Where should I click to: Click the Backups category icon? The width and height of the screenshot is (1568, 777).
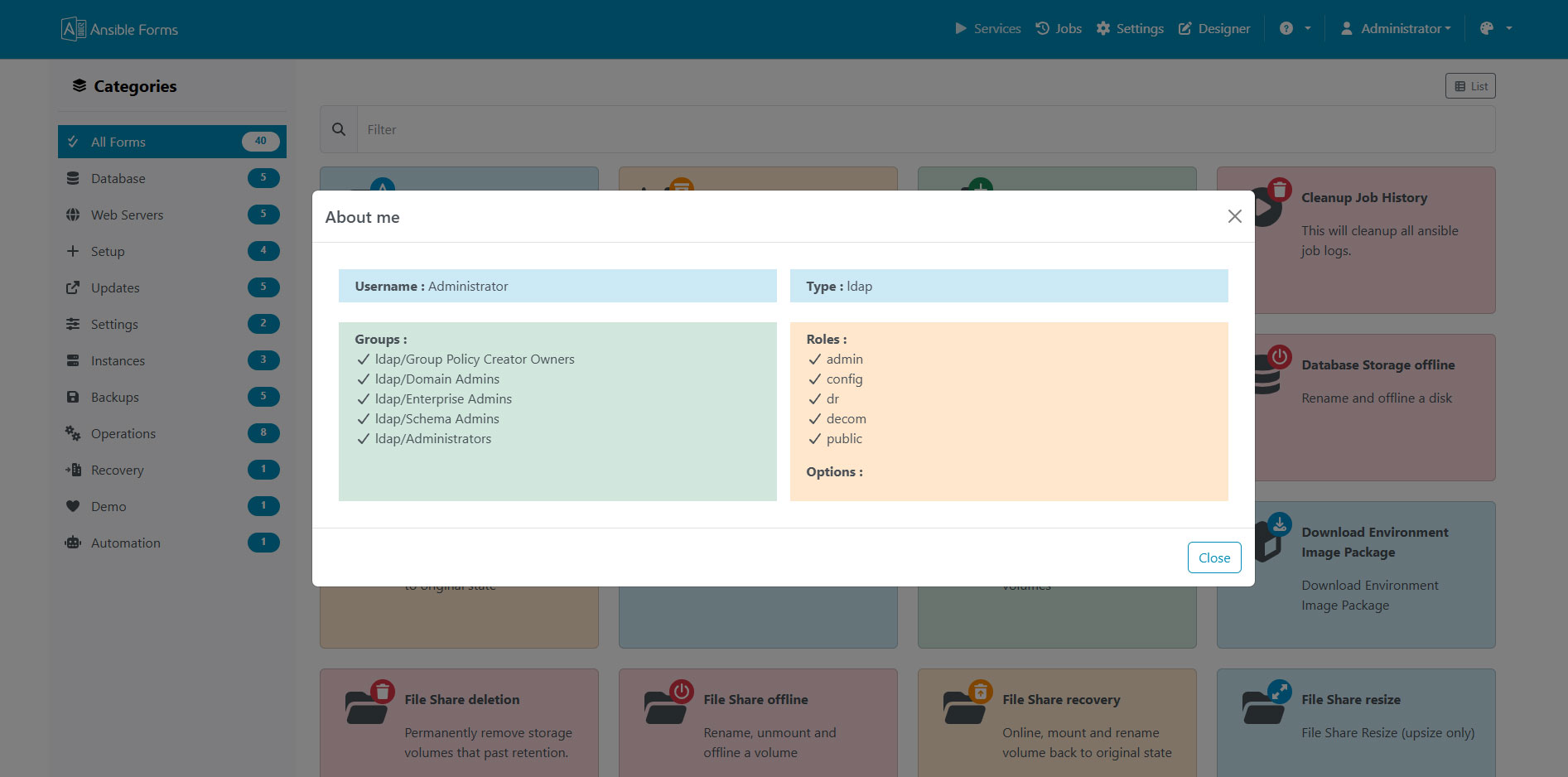73,397
